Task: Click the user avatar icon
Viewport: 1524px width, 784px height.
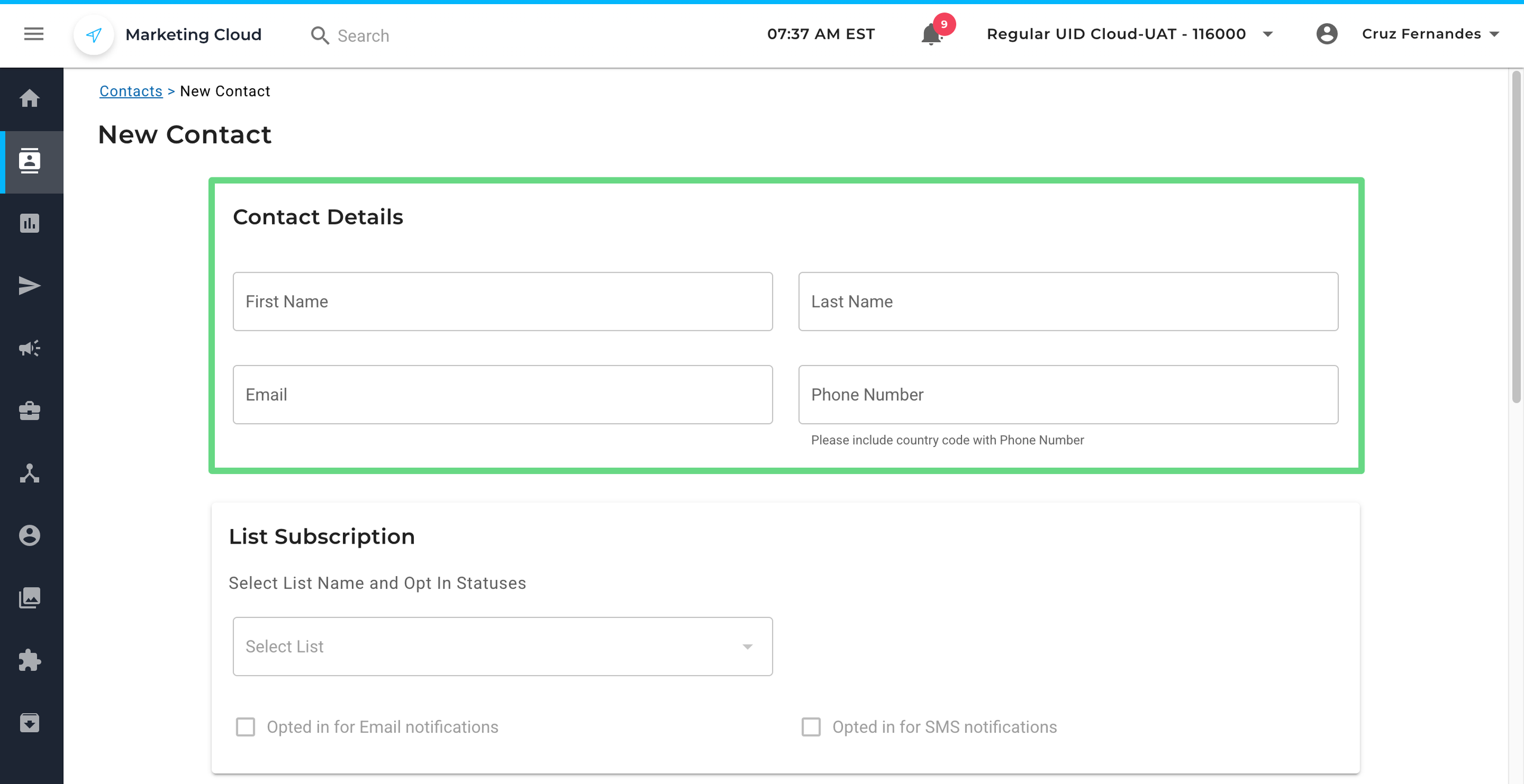Action: 1326,34
